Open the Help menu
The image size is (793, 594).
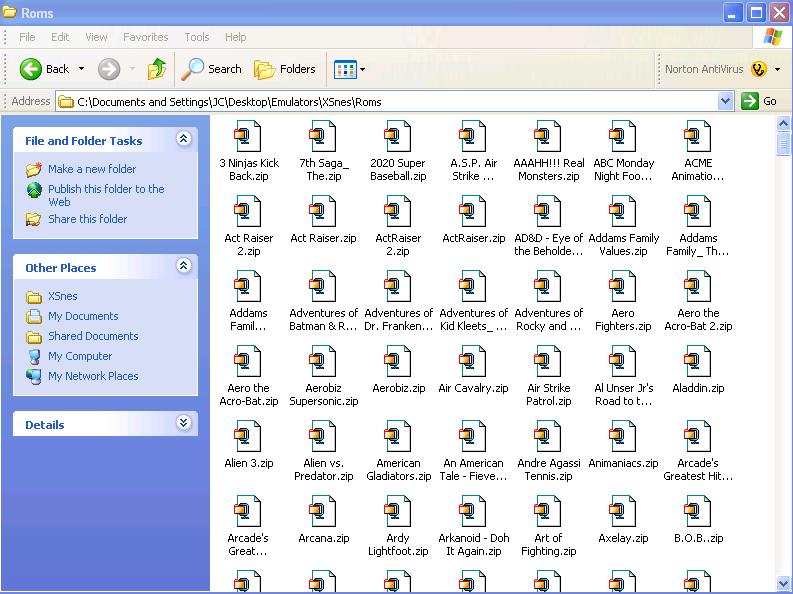235,37
